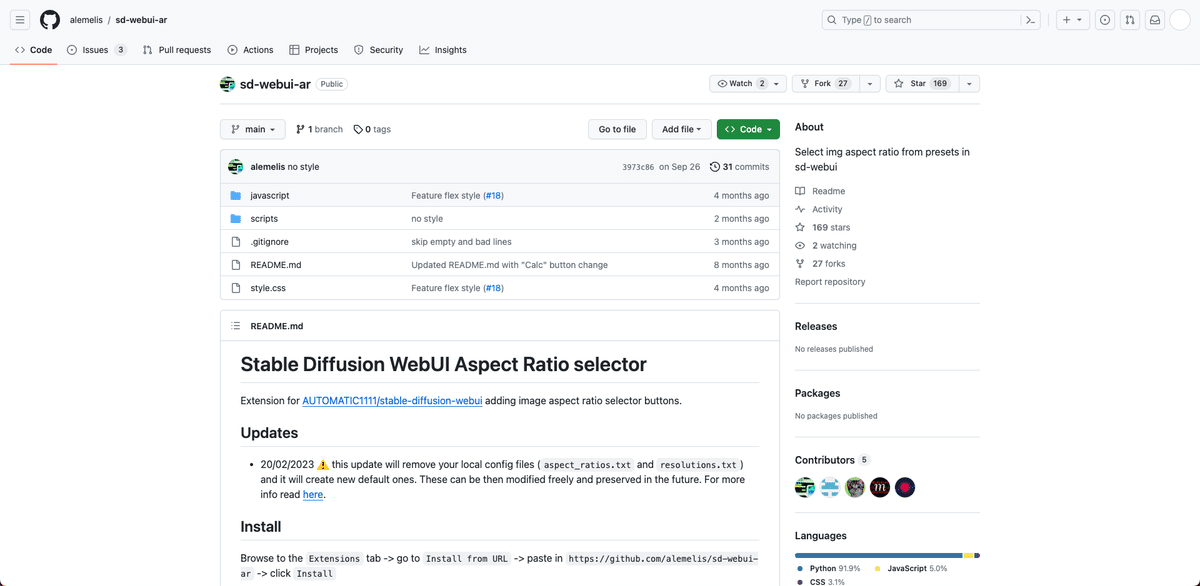
Task: Star the repository
Action: [921, 84]
